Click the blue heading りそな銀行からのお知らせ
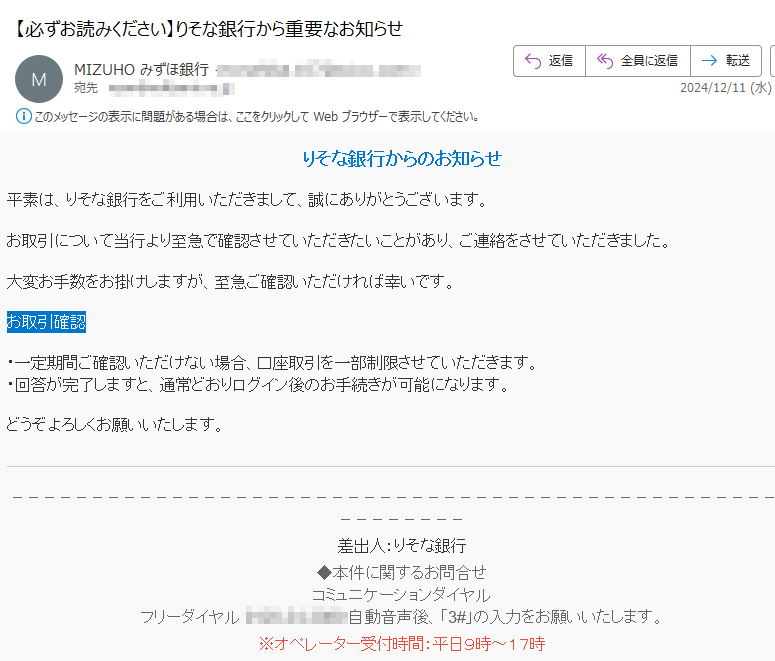775x661 pixels. (x=402, y=158)
